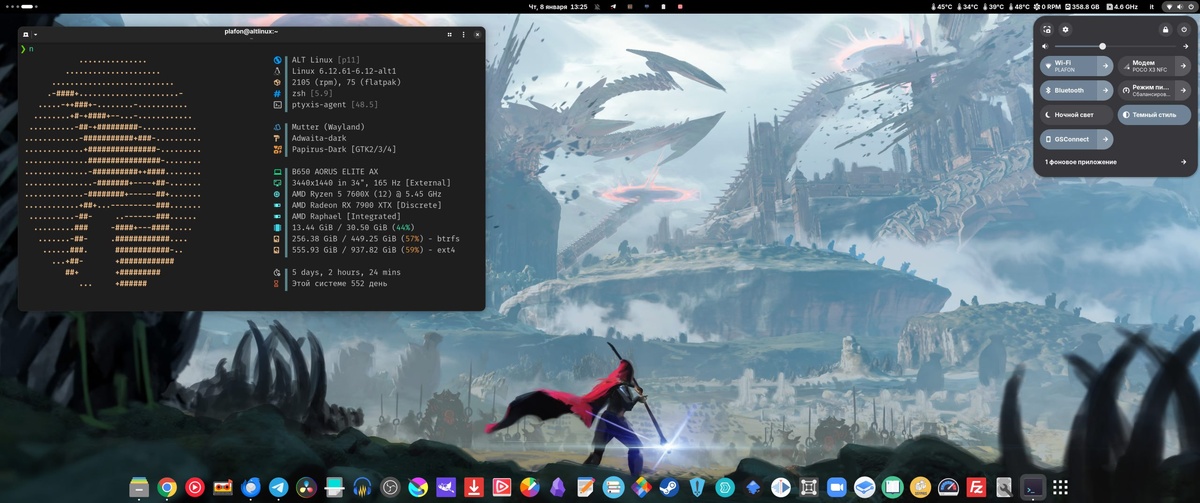This screenshot has width=1200, height=503.
Task: Click '5 days, 2 hours, 24 mins' uptime
Action: pos(346,272)
